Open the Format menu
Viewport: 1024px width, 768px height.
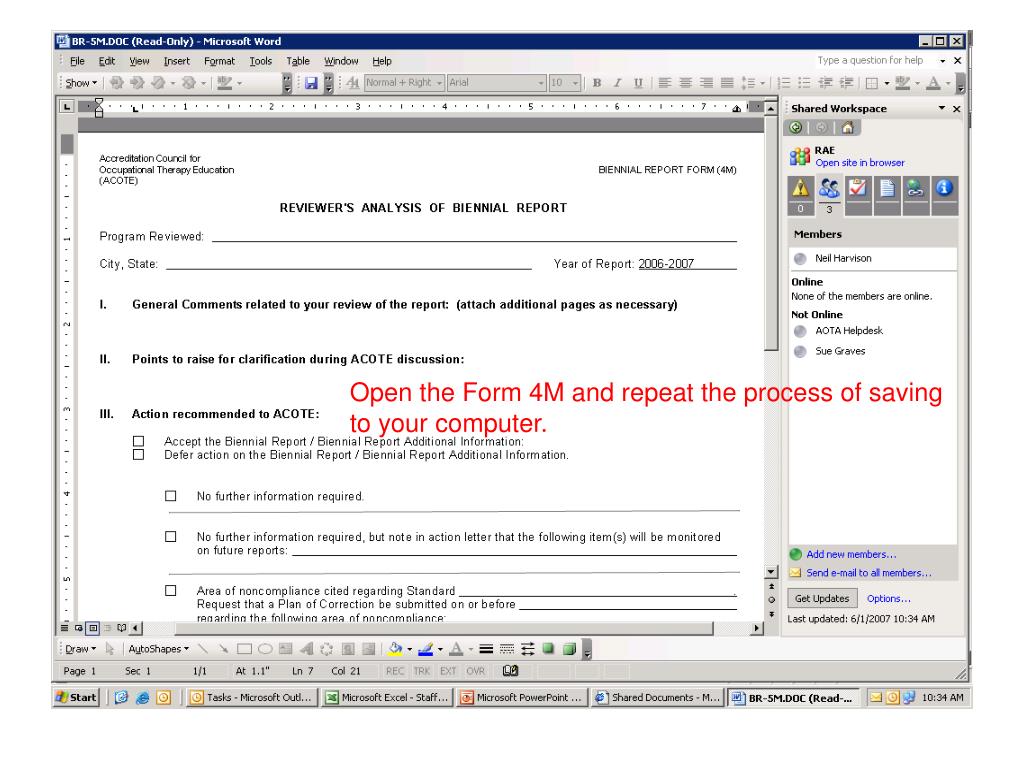219,61
